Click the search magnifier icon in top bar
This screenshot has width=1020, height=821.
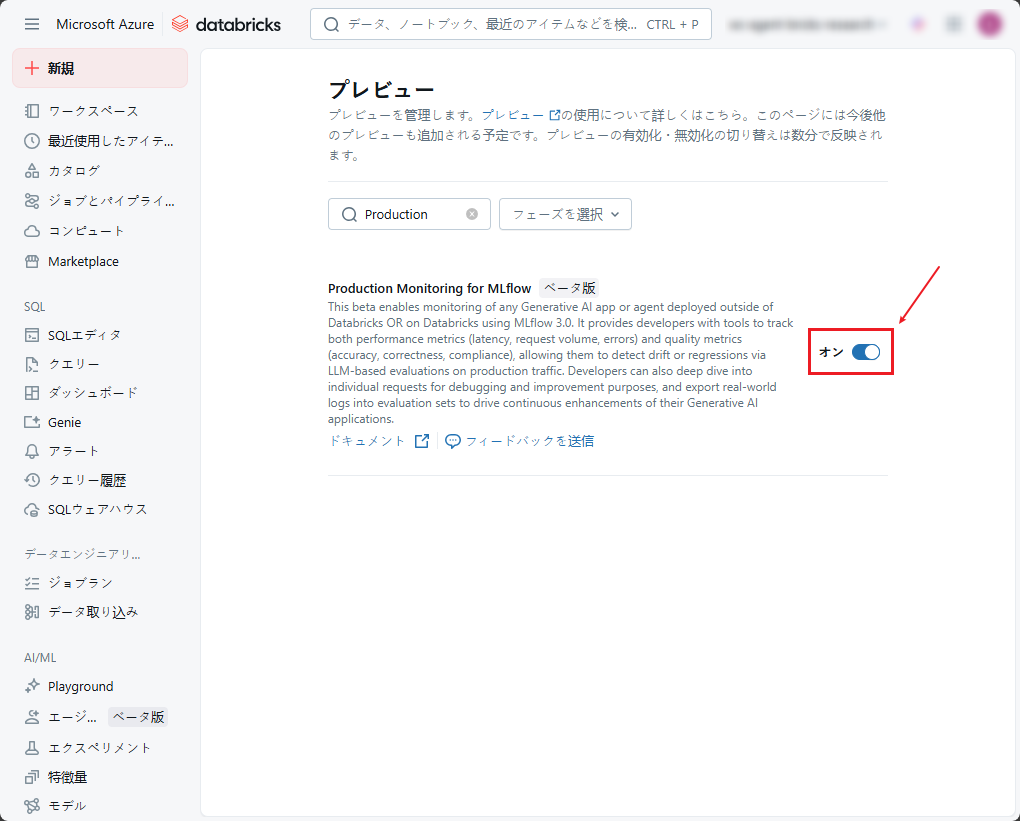(332, 25)
